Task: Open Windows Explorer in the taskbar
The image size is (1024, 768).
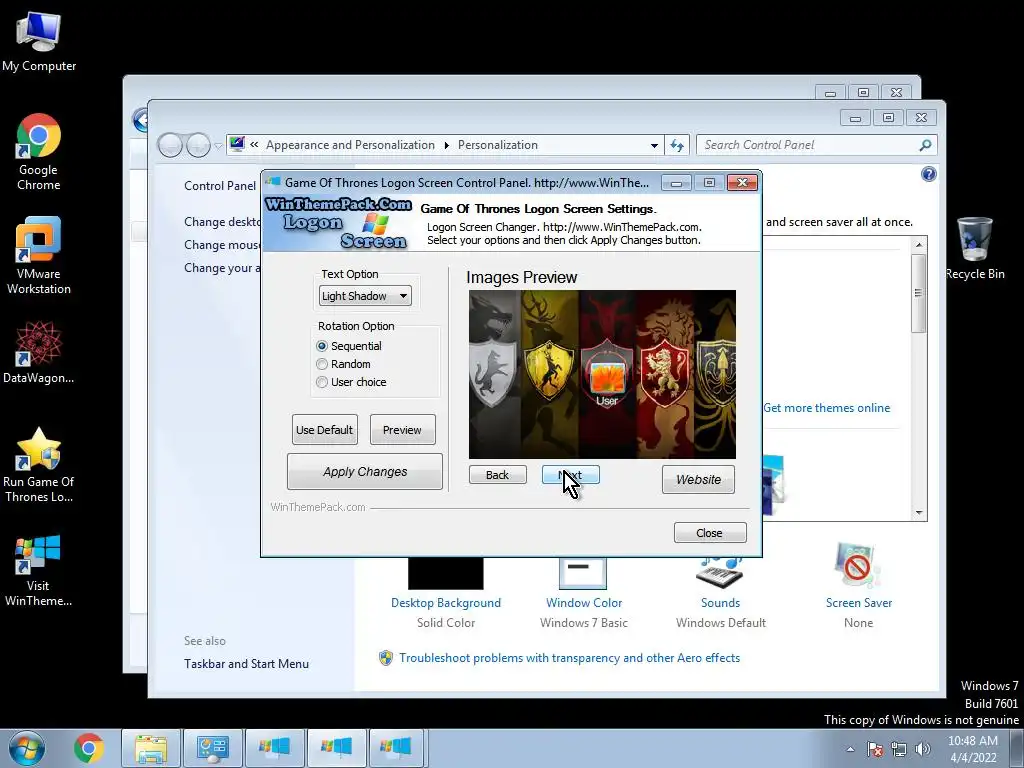Action: tap(151, 748)
